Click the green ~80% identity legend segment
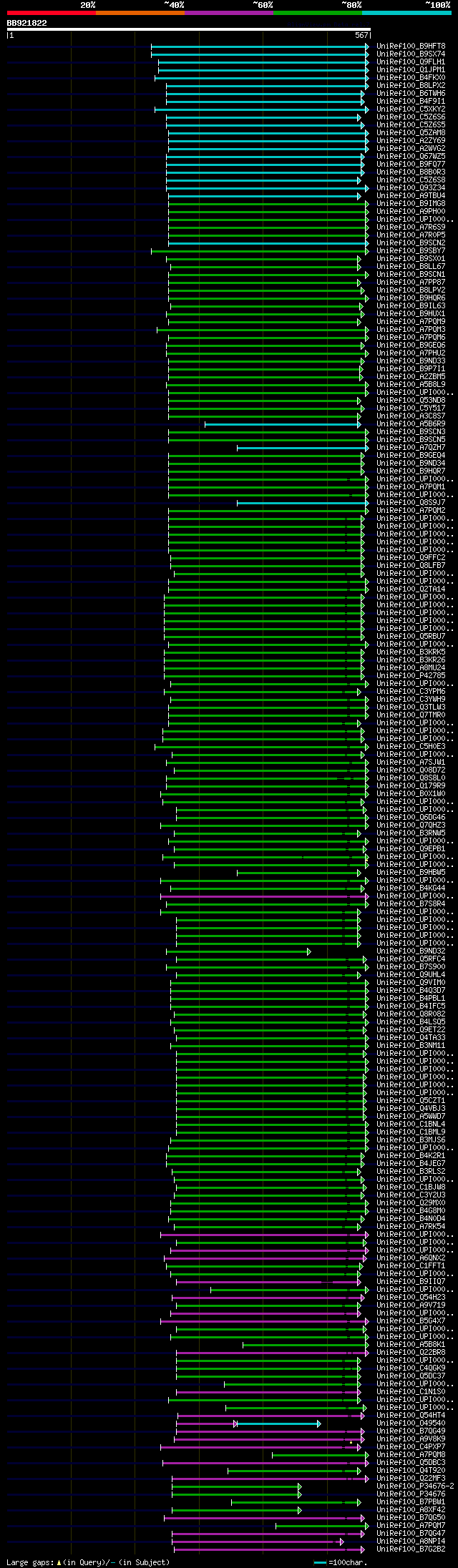Screen dimensions: 458x1568 pos(318,13)
